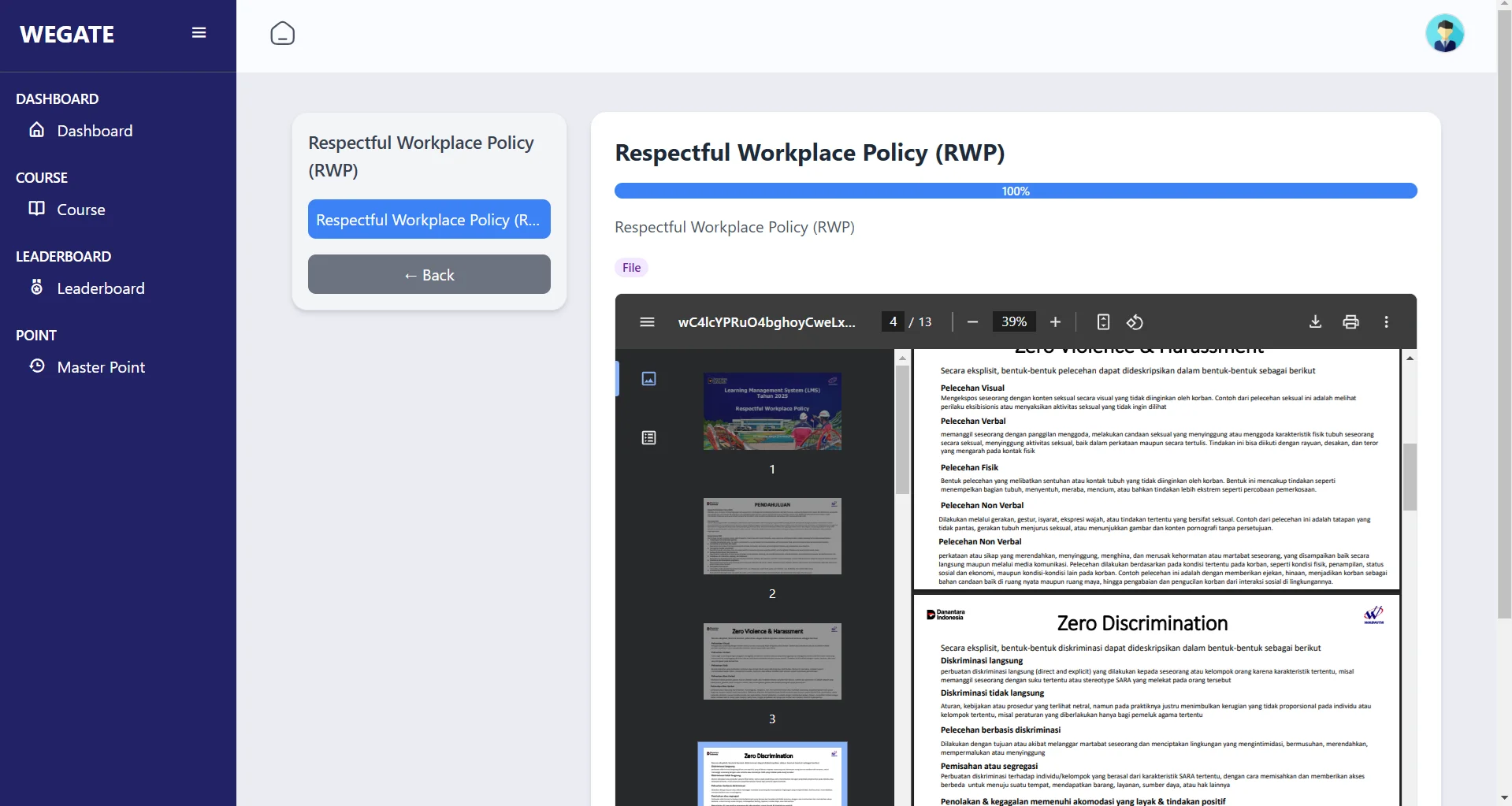Viewport: 1512px width, 806px height.
Task: Toggle the sidebar hamburger menu next to WEGATE
Action: click(x=199, y=33)
